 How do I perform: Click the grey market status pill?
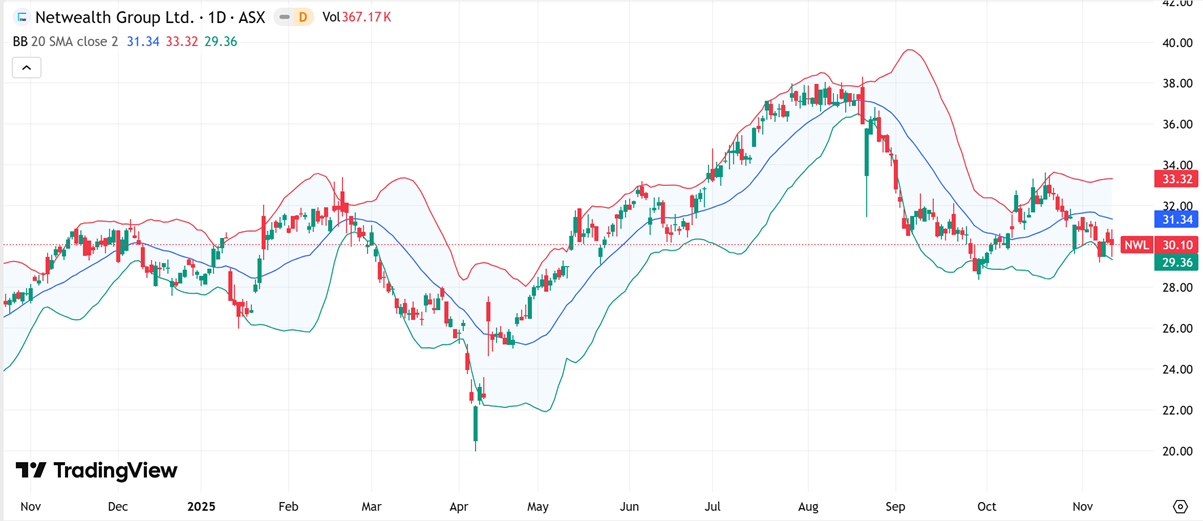[283, 18]
